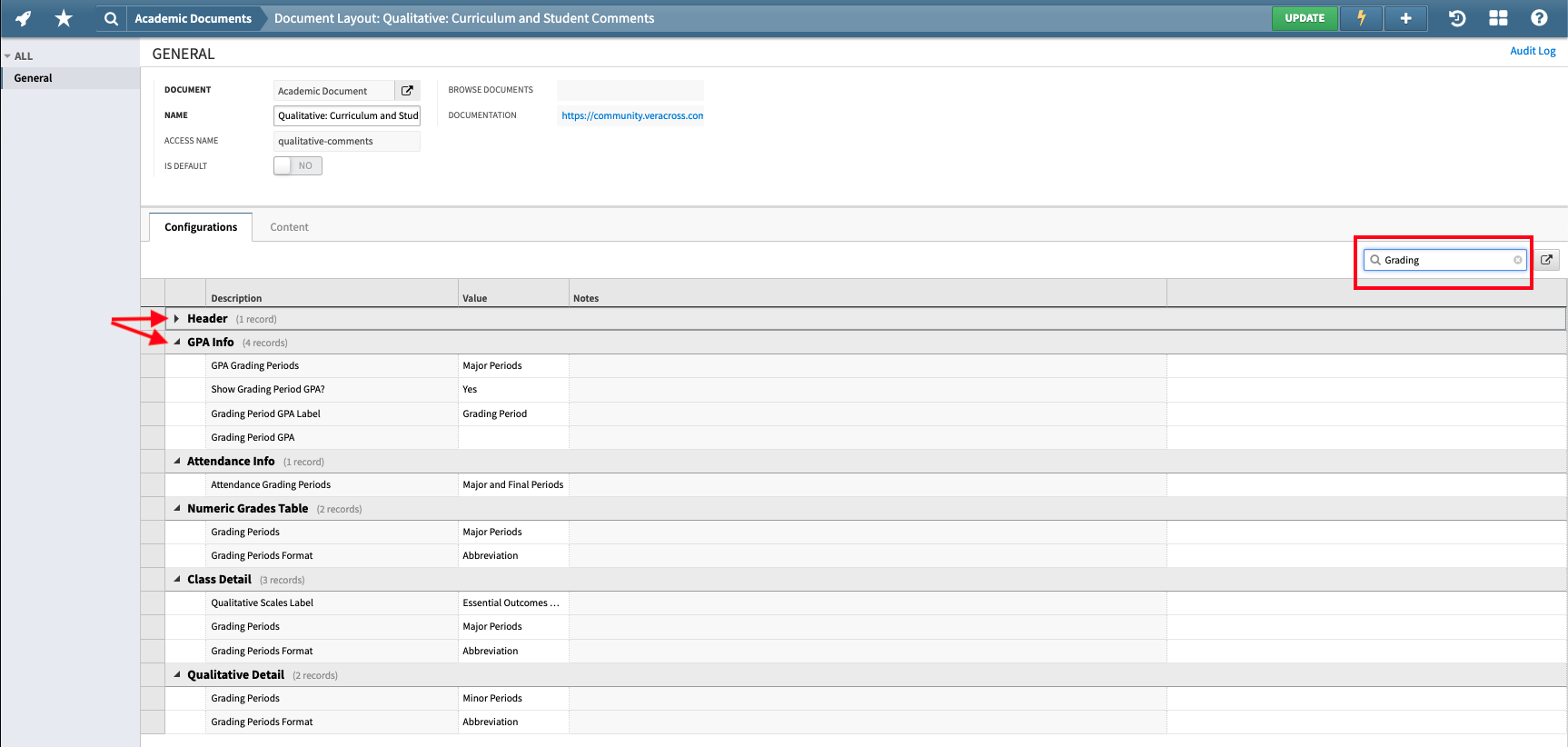Toggle the Is Default switch
The height and width of the screenshot is (747, 1568).
pyautogui.click(x=298, y=165)
